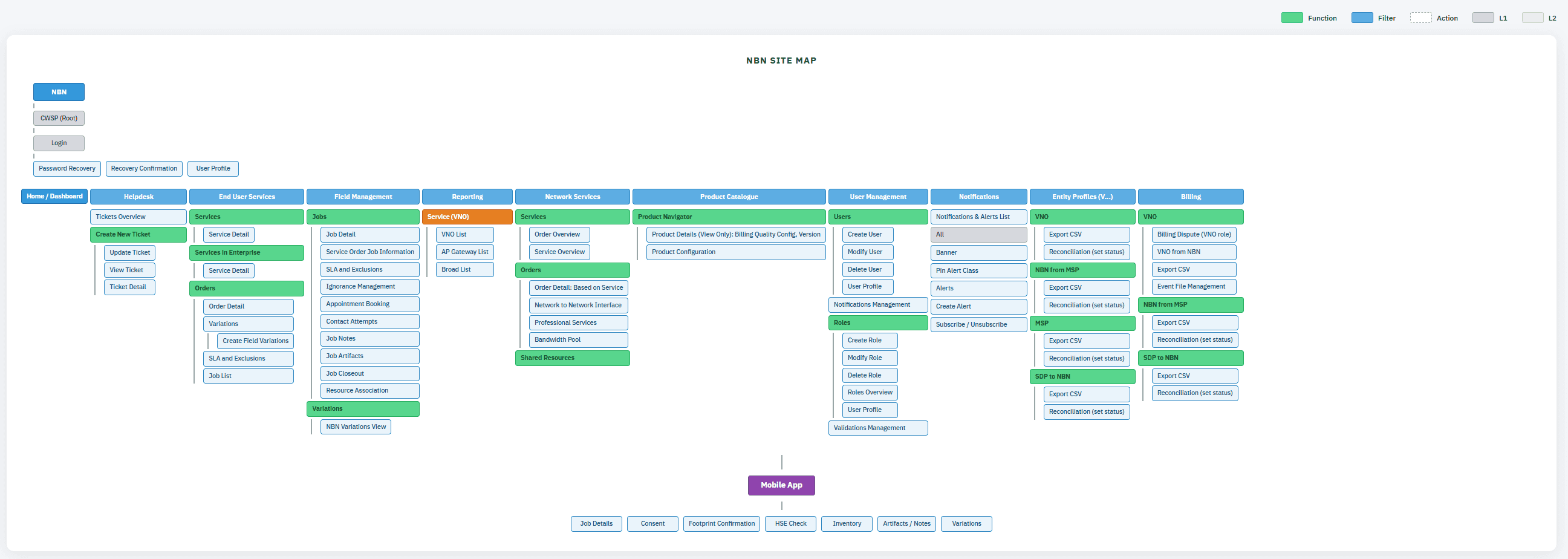Open Pin Alert Class node

(x=979, y=271)
